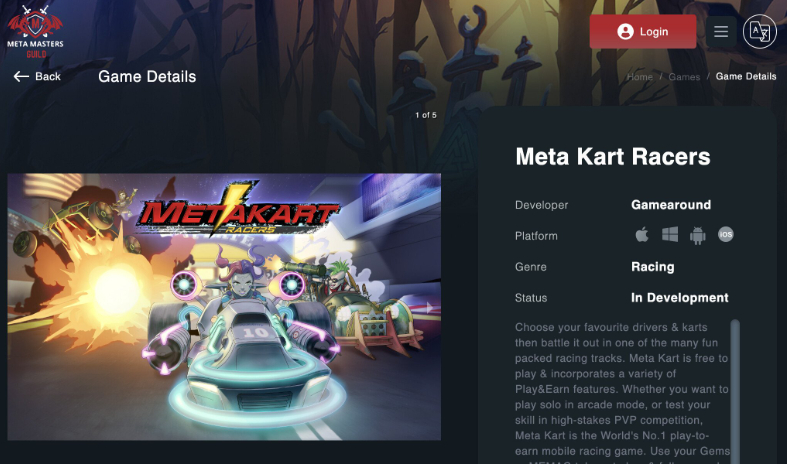The image size is (787, 465).
Task: Click the description panel scrollbar
Action: [x=735, y=392]
